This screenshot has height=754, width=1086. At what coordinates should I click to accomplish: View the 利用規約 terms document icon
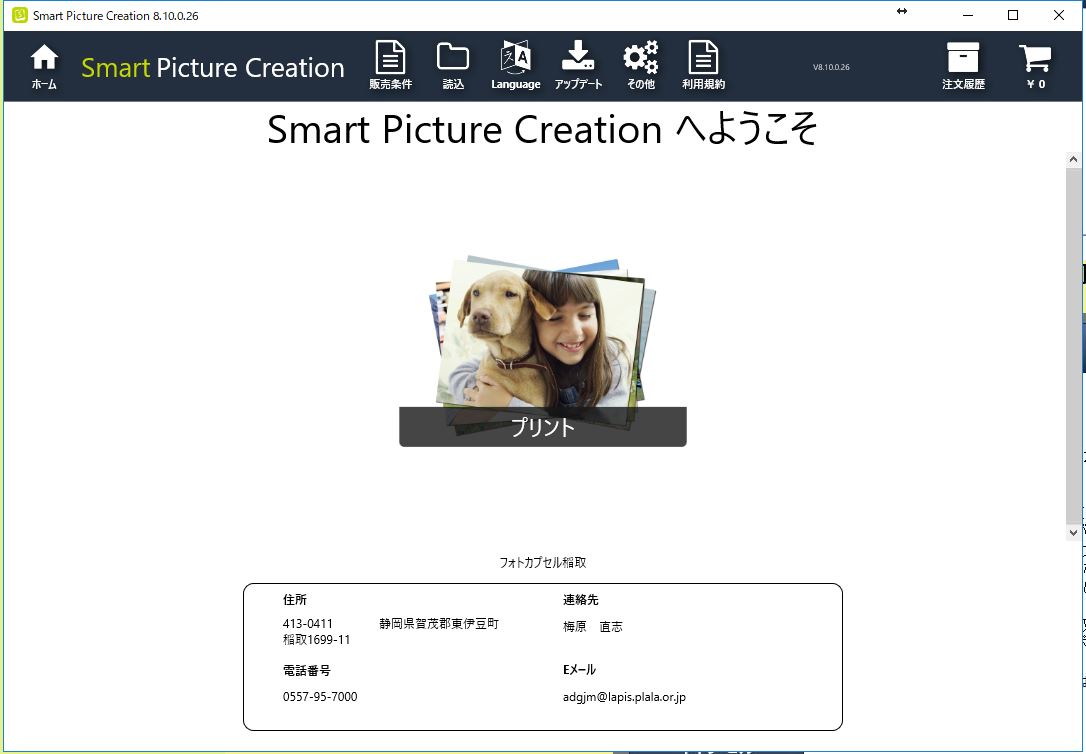[703, 66]
